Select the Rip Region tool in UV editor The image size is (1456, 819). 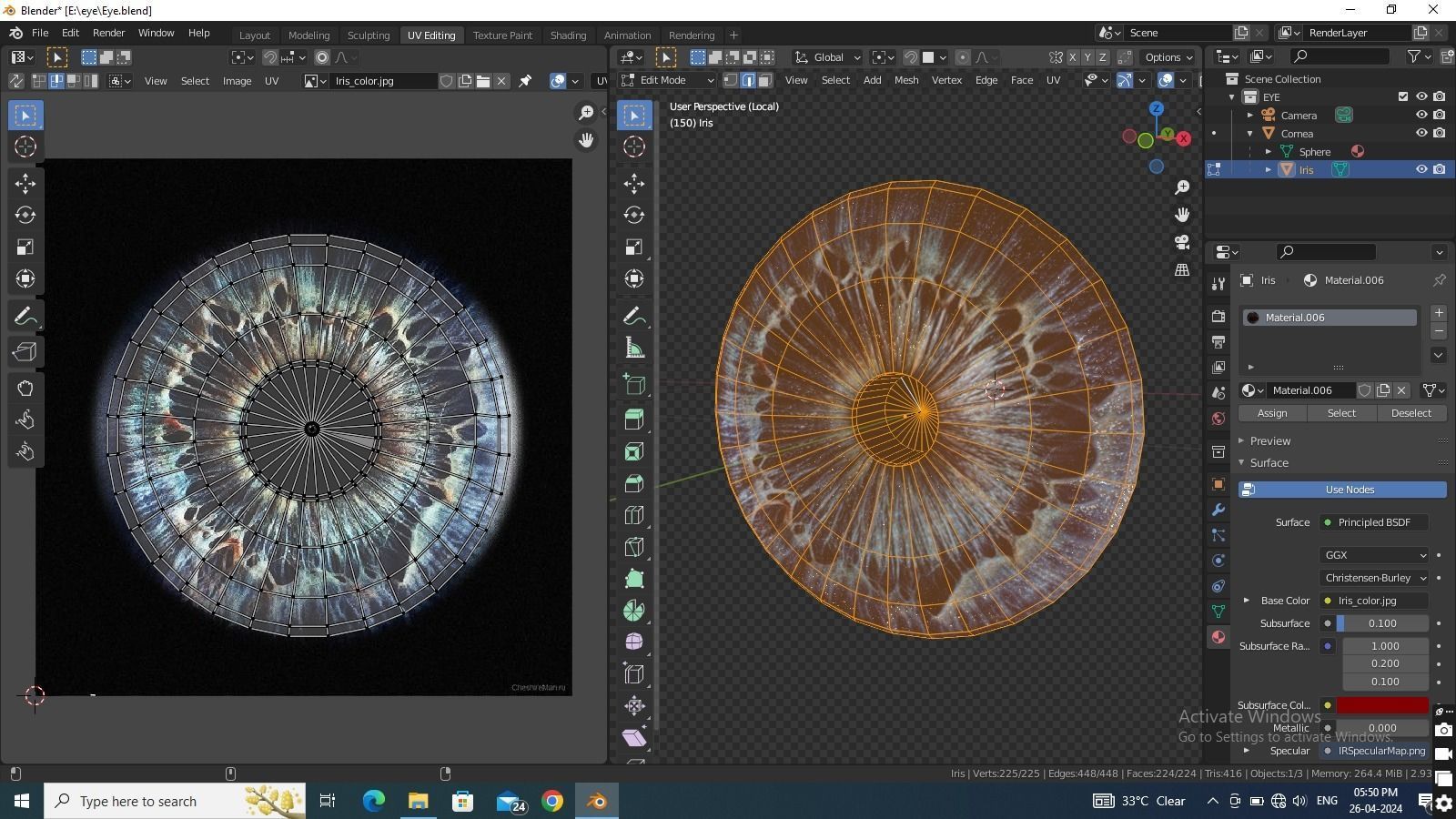pyautogui.click(x=25, y=352)
